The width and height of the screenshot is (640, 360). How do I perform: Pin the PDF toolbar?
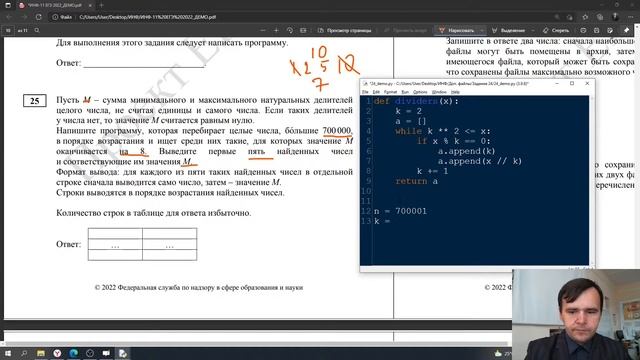point(627,30)
